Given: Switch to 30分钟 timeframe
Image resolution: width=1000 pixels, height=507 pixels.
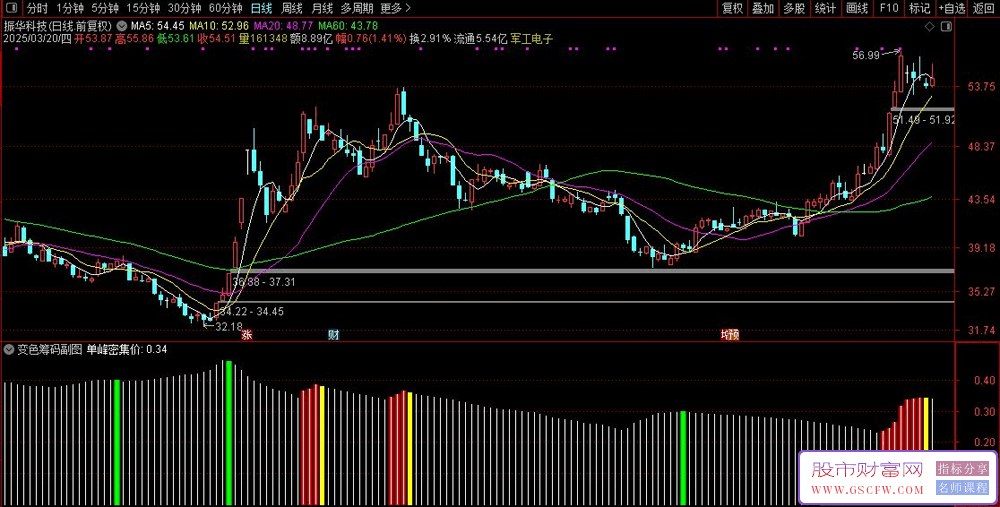Looking at the screenshot, I should pos(184,8).
